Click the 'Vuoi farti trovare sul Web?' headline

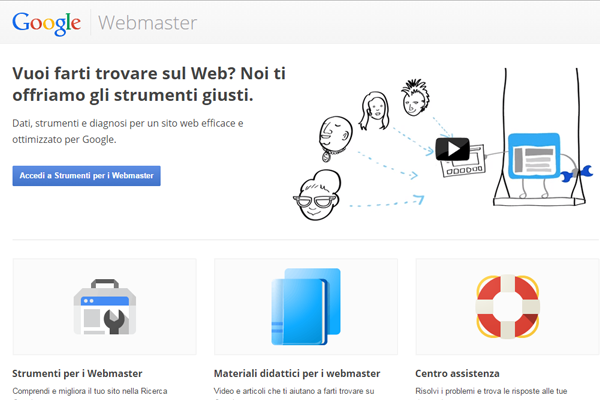coord(149,84)
